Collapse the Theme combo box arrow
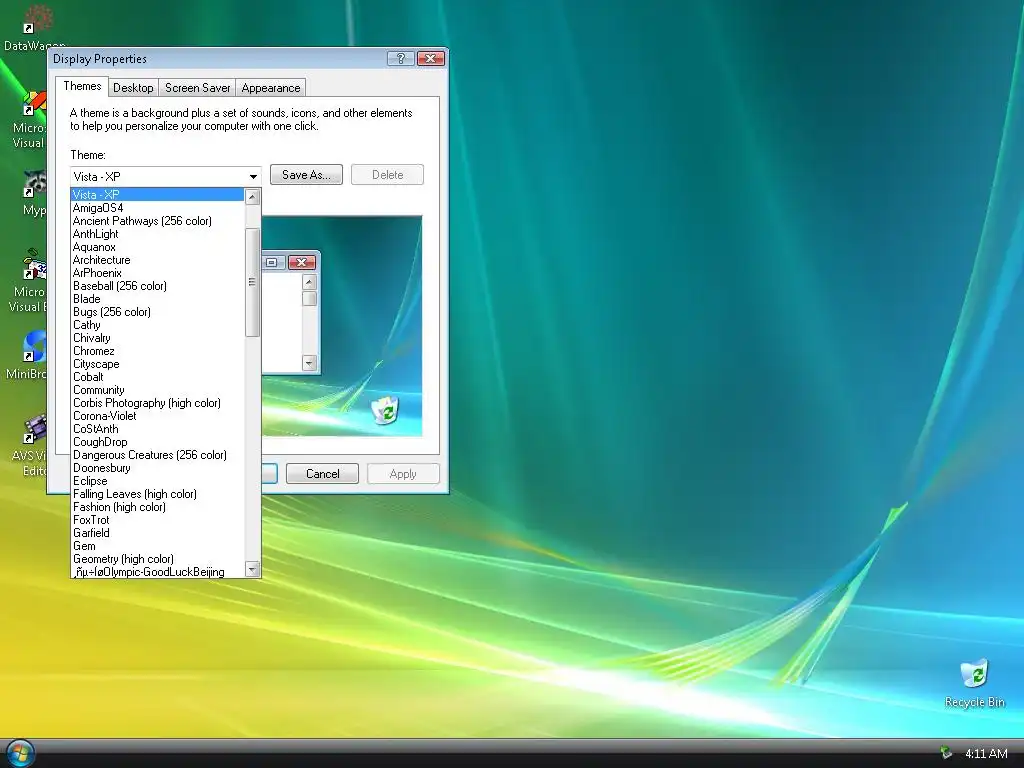1024x768 pixels. (253, 176)
